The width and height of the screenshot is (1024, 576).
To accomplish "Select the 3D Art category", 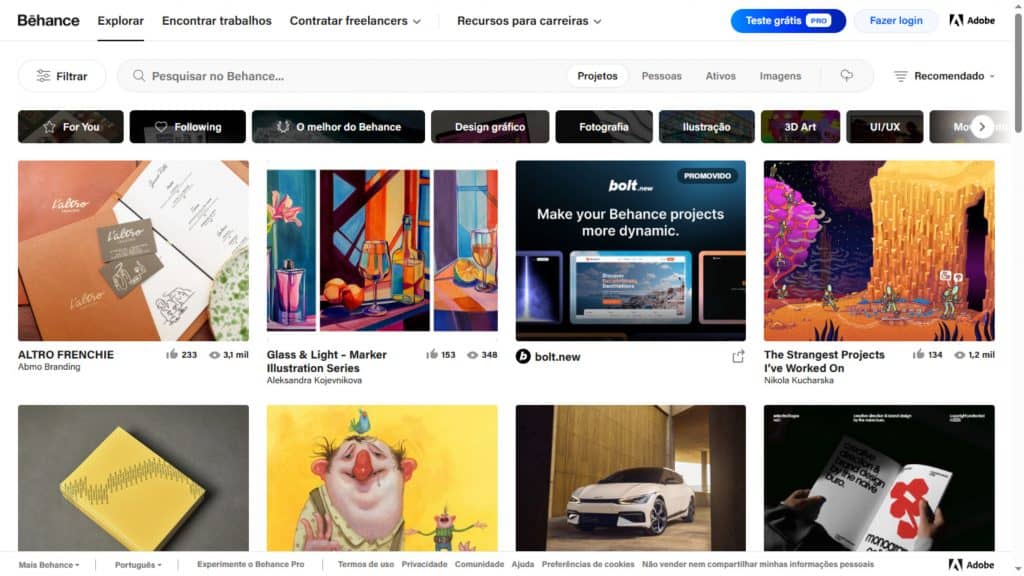I will click(x=800, y=127).
